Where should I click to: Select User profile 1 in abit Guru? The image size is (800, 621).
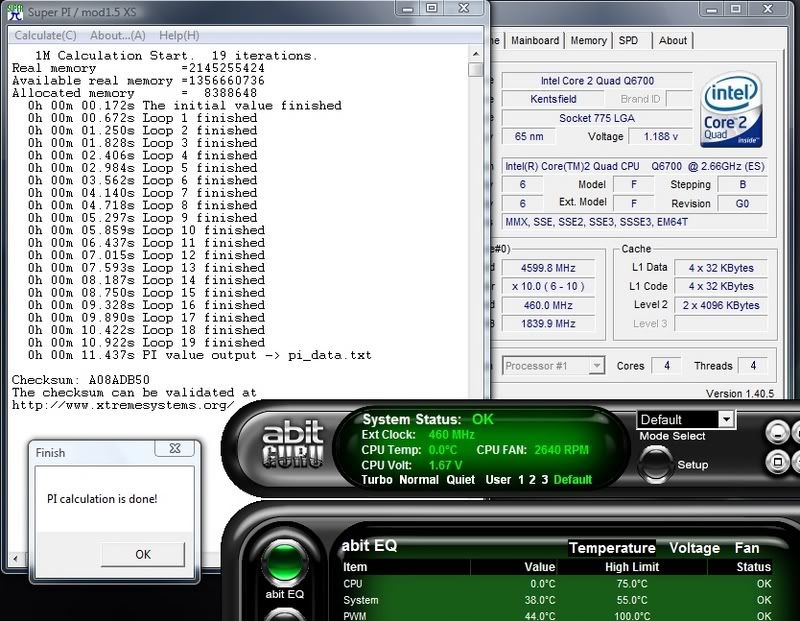tap(521, 480)
